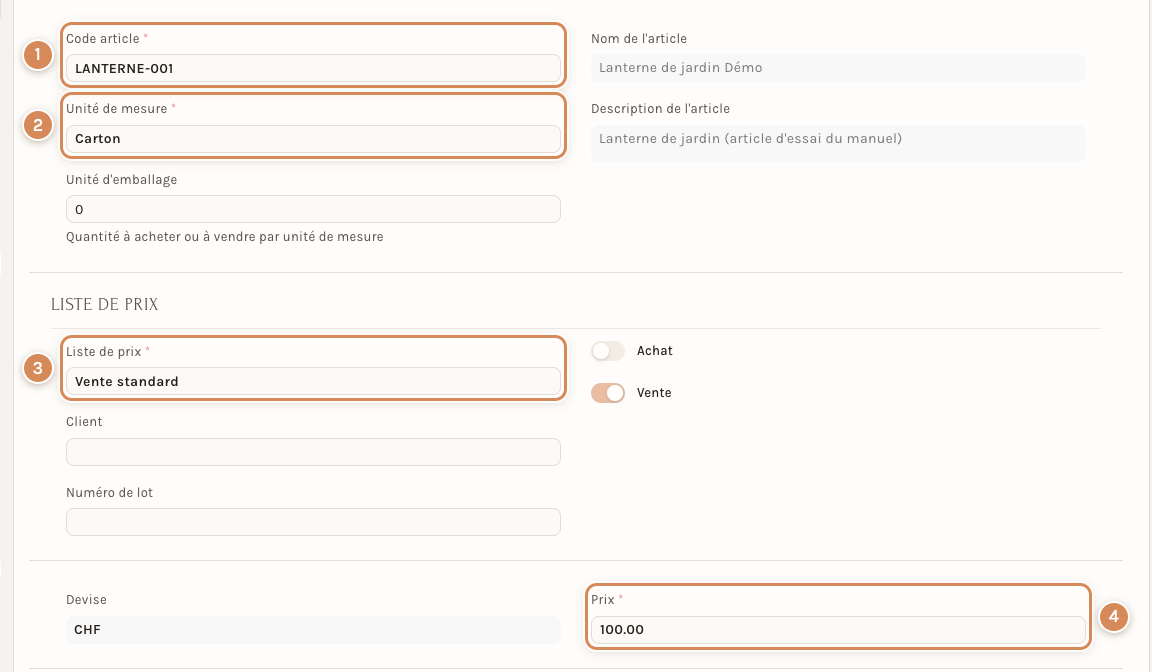Open the Liste de prix field showing Vente standard
1152x672 pixels.
point(313,381)
